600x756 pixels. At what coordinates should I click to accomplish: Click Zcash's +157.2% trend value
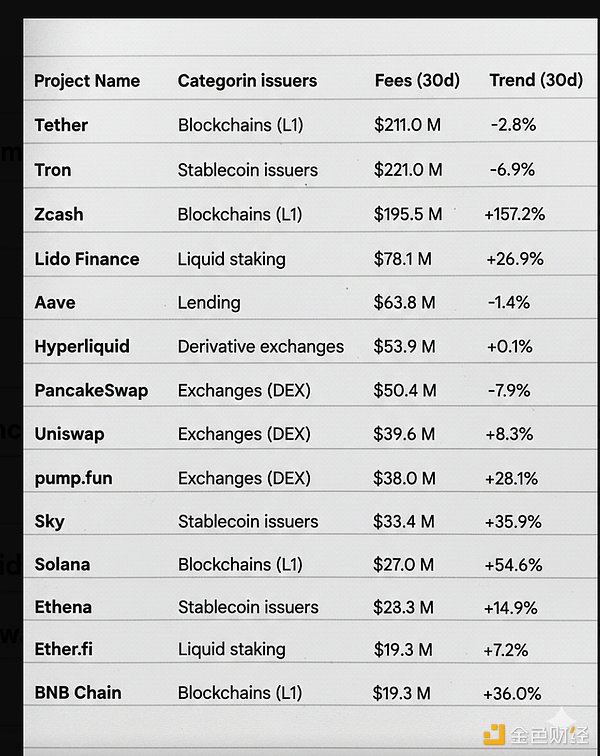pyautogui.click(x=514, y=214)
